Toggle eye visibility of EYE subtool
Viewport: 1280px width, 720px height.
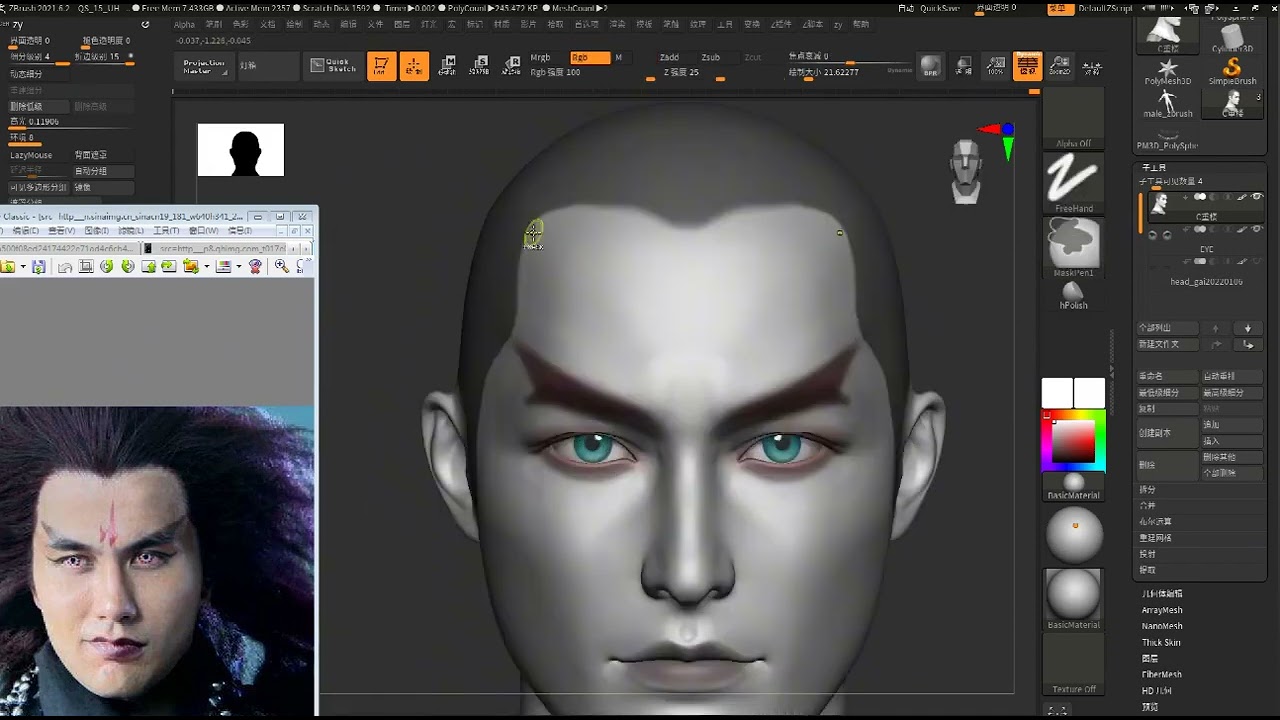(1257, 230)
